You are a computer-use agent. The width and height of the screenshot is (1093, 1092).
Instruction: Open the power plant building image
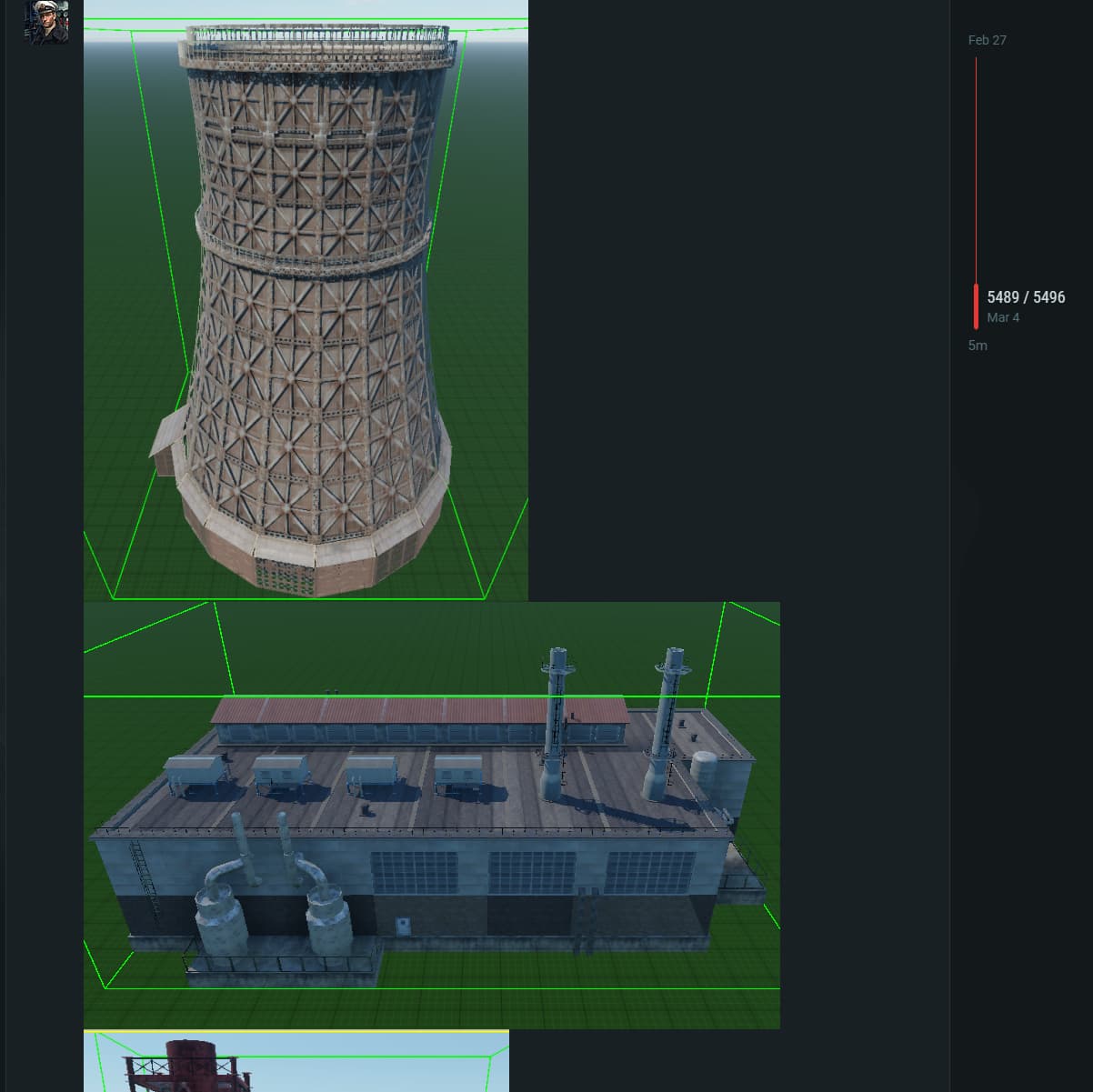point(432,816)
